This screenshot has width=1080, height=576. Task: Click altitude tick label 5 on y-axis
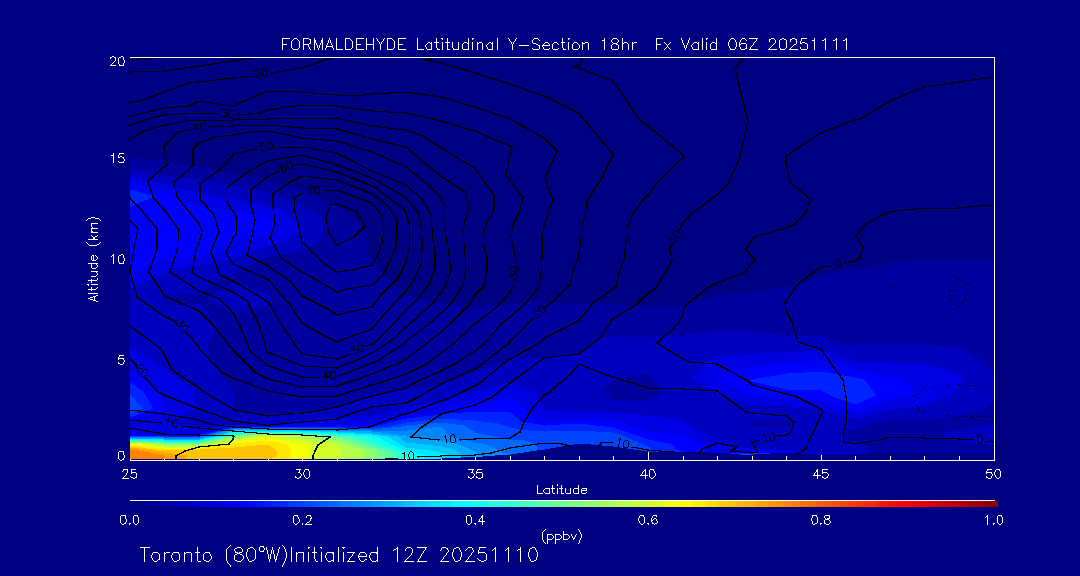click(x=119, y=359)
